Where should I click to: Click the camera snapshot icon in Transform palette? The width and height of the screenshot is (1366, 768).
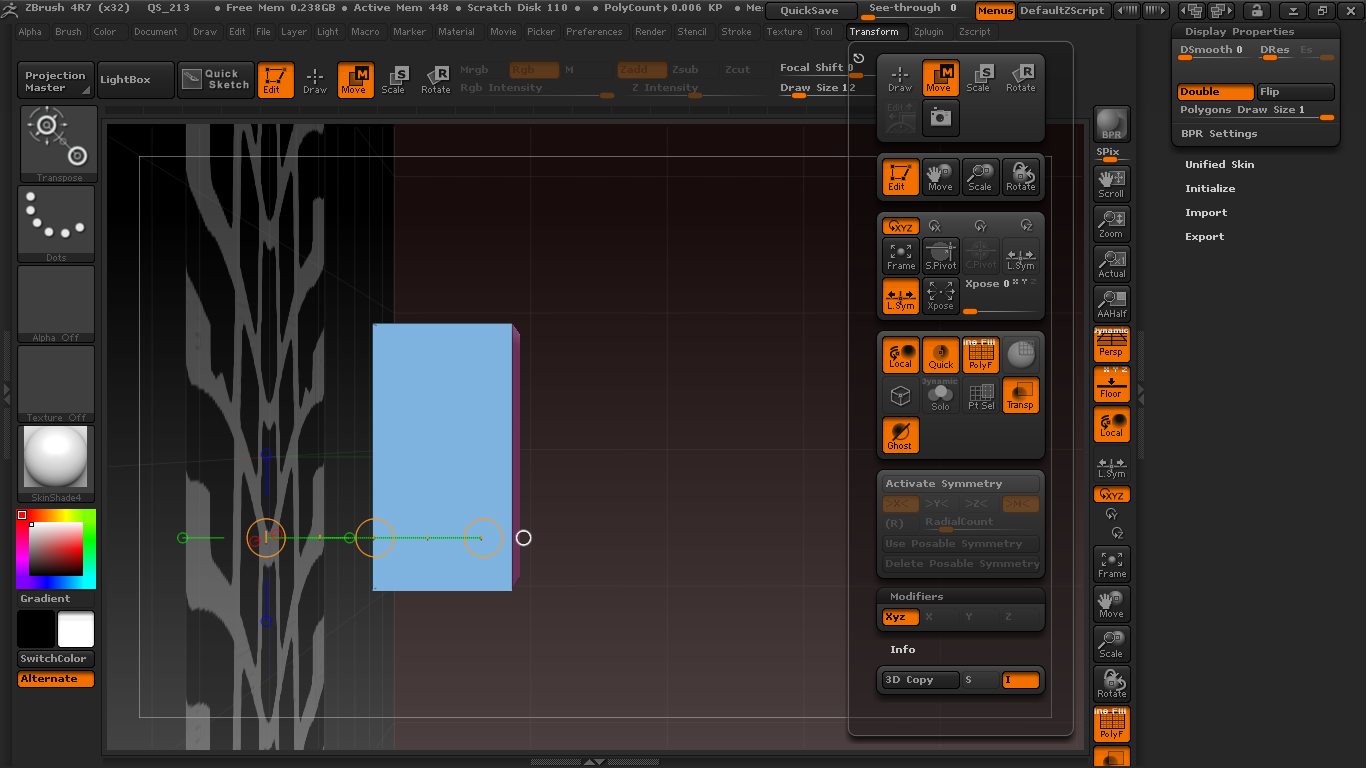point(940,118)
